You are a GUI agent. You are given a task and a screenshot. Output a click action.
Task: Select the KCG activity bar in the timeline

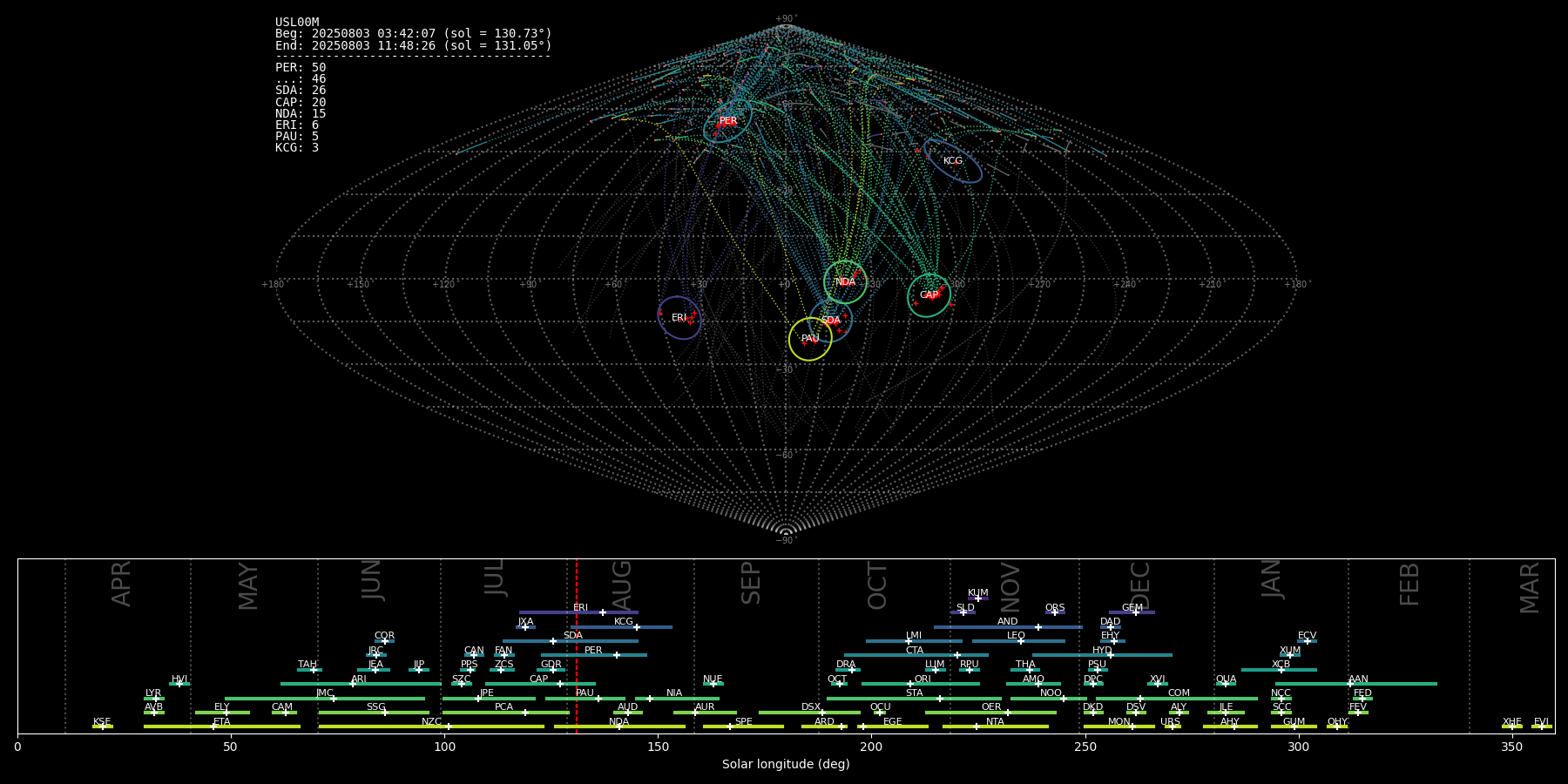(x=621, y=627)
